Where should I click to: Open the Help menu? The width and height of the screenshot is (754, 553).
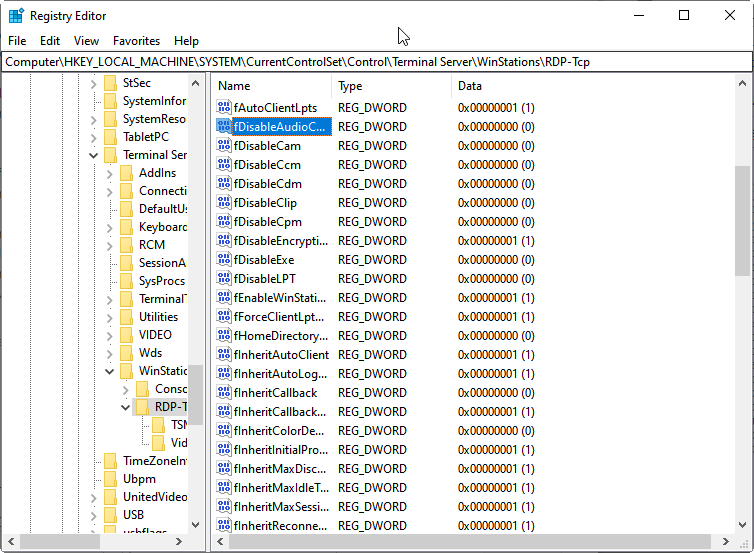coord(187,41)
